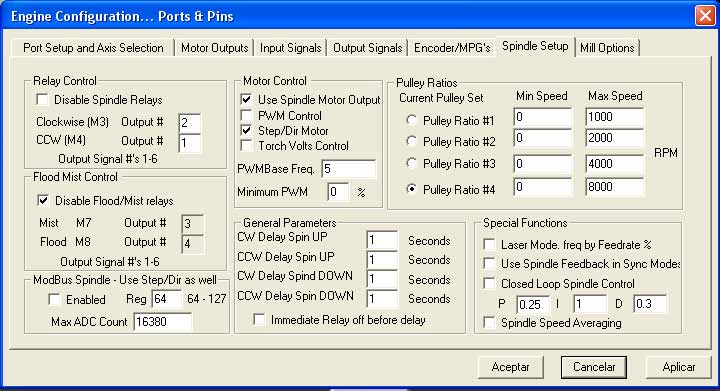Viewport: 720px width, 391px height.
Task: Uncheck Disable Flood/Mist relays
Action: [43, 200]
